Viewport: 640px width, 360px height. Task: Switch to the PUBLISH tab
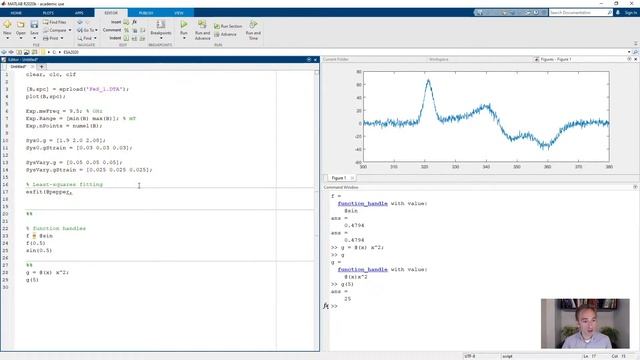[146, 13]
